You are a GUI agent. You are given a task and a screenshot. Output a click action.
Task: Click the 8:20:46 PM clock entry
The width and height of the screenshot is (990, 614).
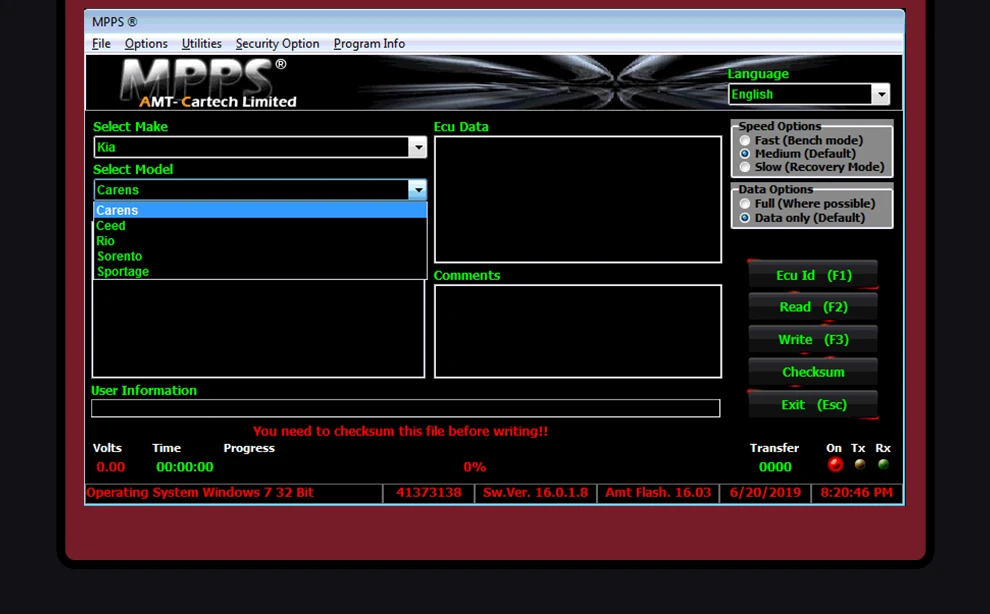pyautogui.click(x=857, y=493)
